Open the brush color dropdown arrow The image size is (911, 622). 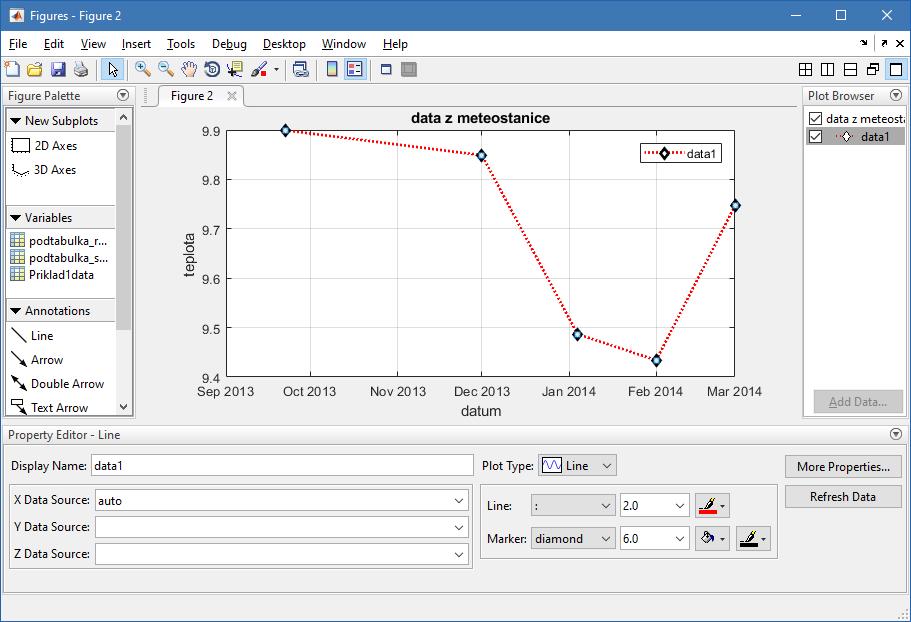pos(277,70)
